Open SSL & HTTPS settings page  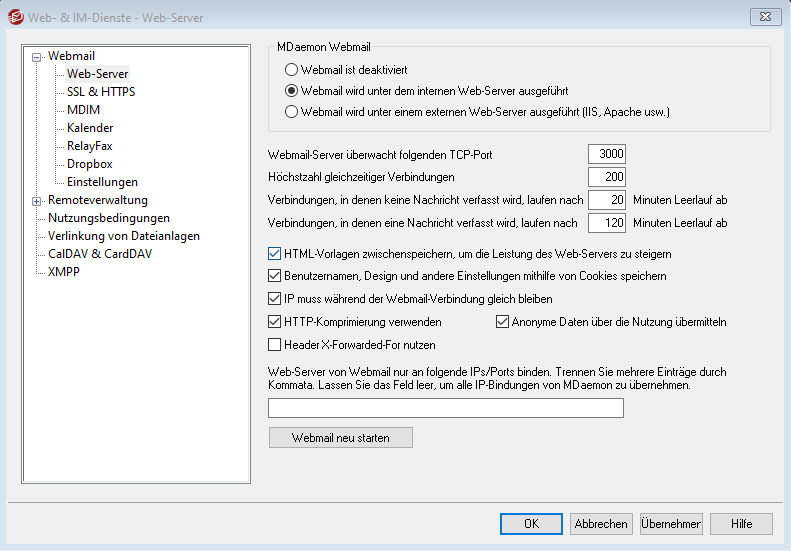100,92
